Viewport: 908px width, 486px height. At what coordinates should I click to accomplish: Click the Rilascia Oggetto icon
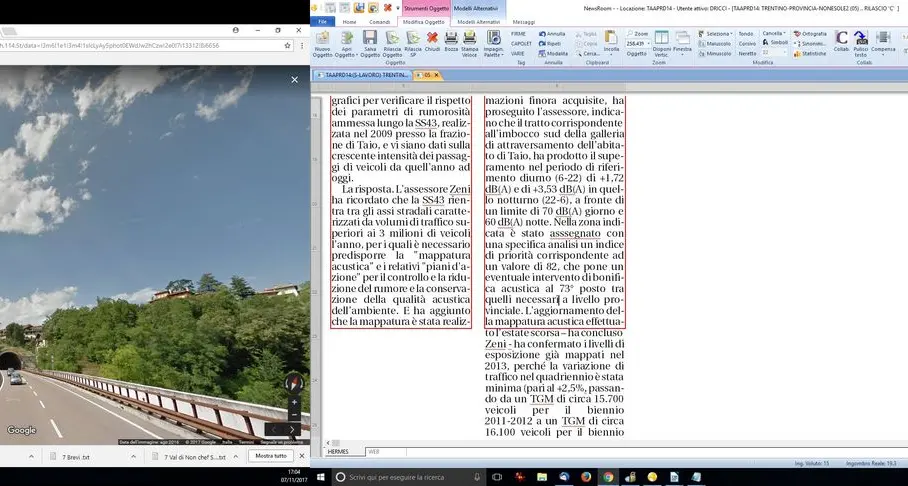point(393,44)
